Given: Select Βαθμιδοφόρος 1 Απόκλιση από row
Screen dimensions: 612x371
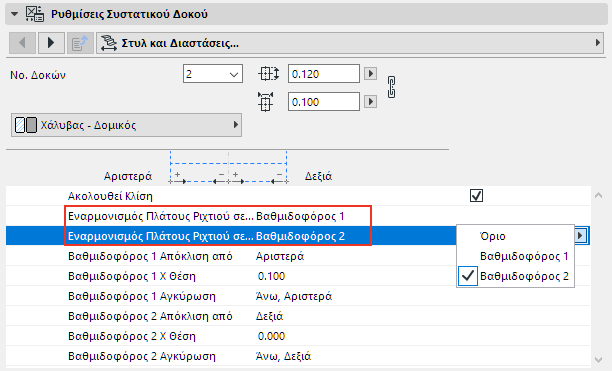Looking at the screenshot, I should click(x=298, y=256).
